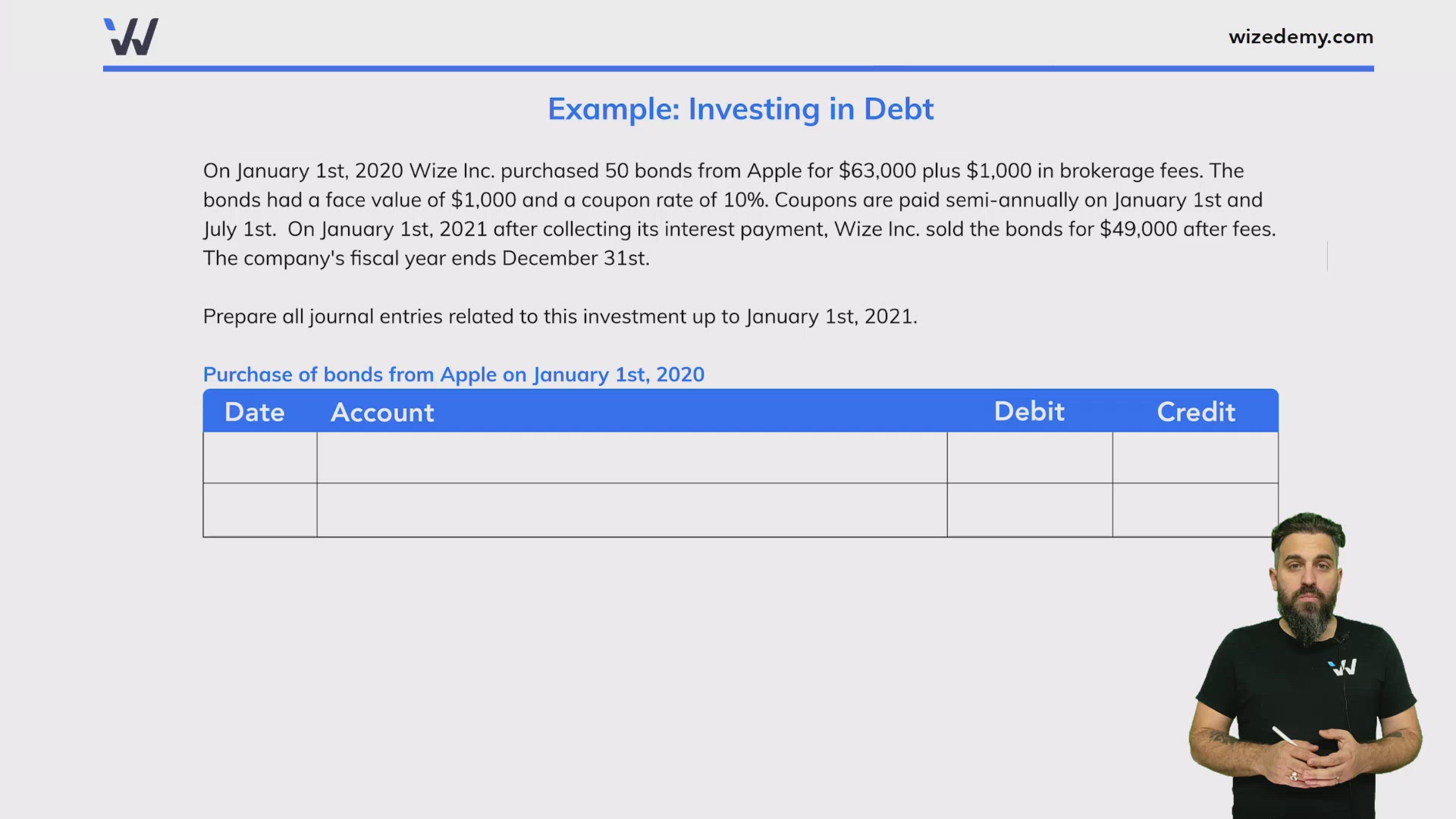This screenshot has height=819, width=1456.
Task: Click the first row Credit cell
Action: (x=1195, y=457)
